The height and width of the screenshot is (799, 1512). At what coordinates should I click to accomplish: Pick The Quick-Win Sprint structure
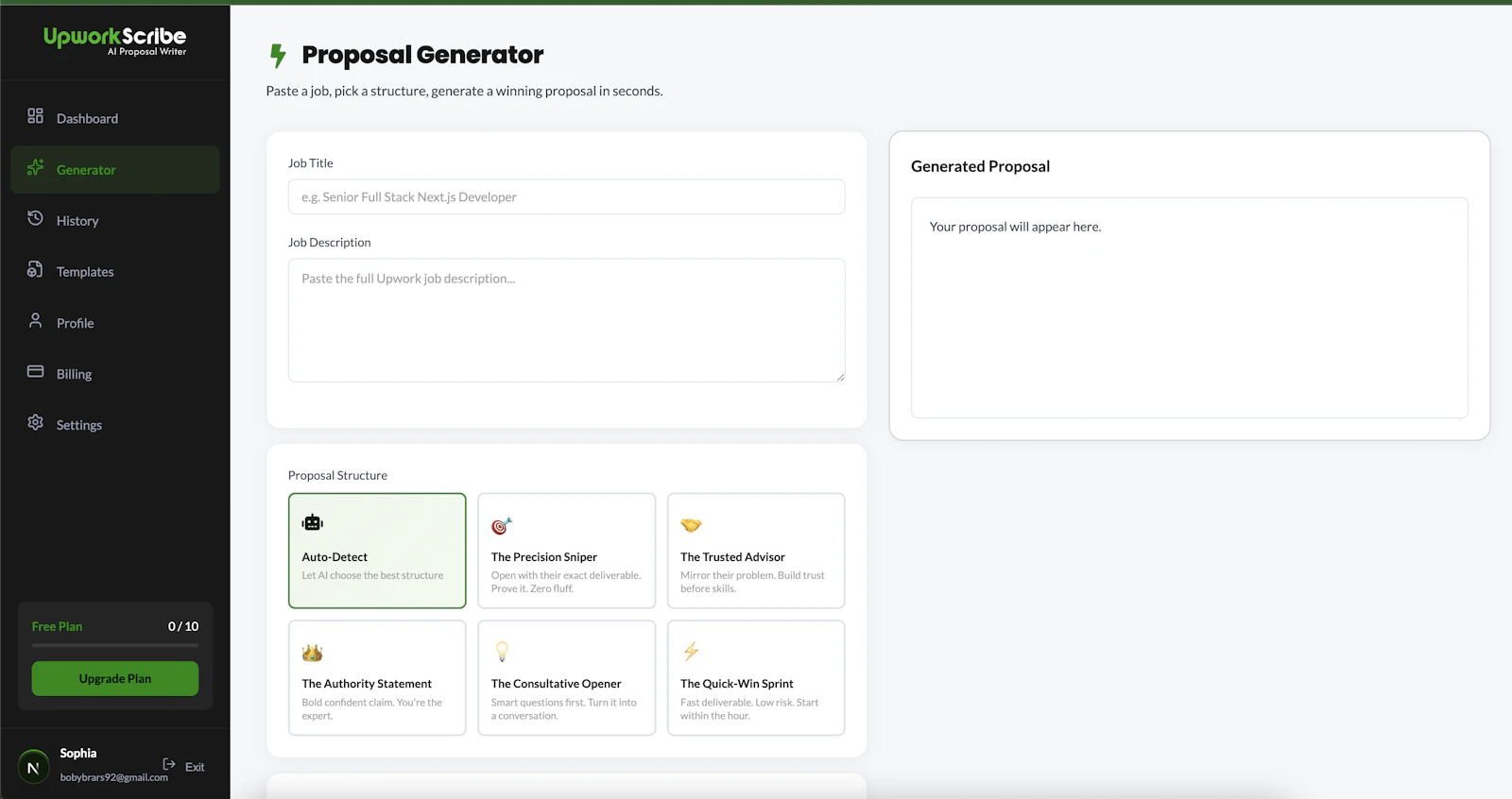tap(756, 677)
